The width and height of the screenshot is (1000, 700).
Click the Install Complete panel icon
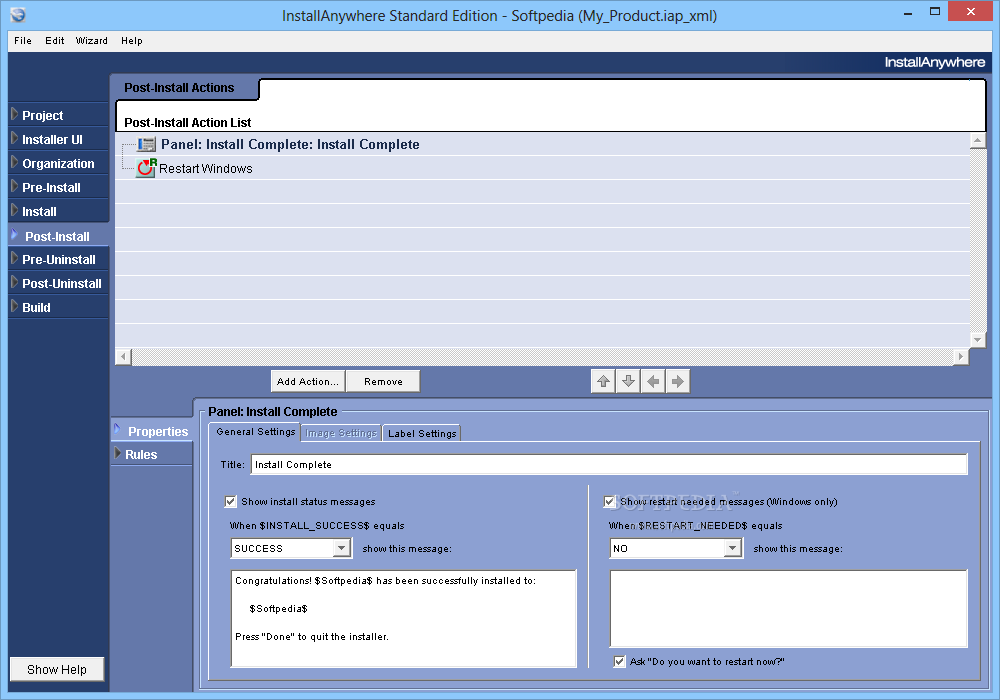pyautogui.click(x=146, y=144)
